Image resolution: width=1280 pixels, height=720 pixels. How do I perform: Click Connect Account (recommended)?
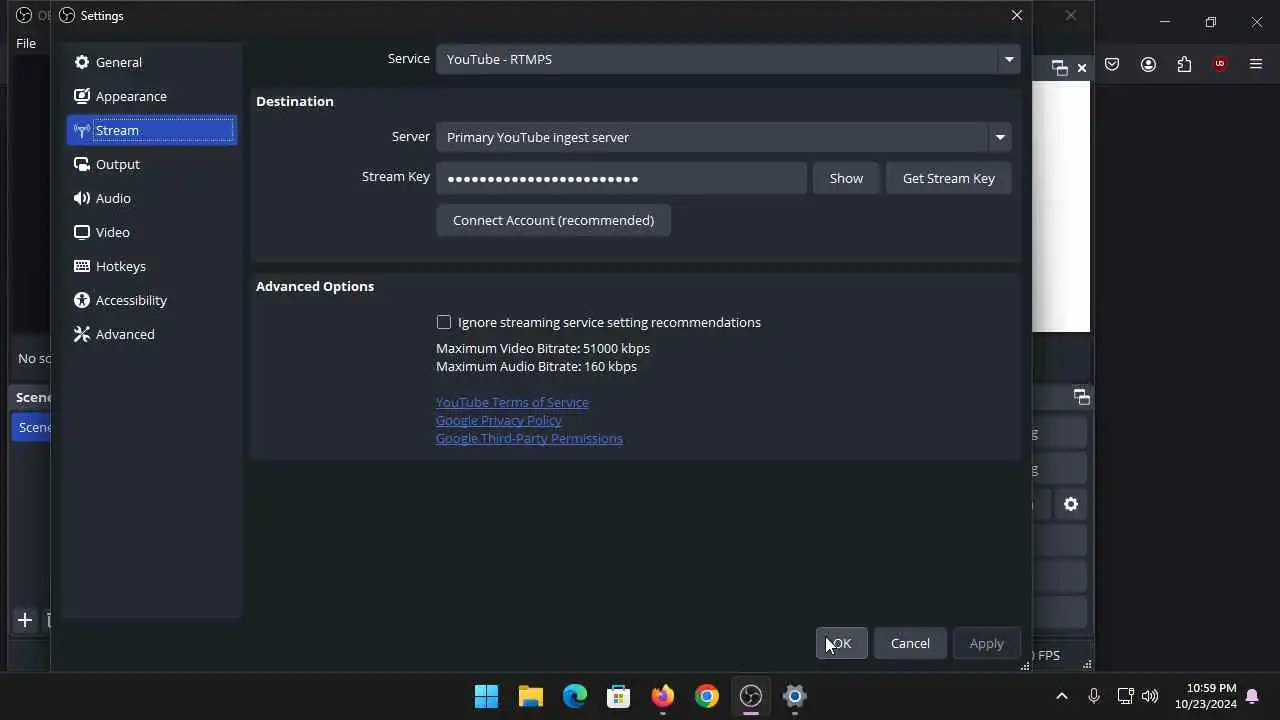pyautogui.click(x=553, y=220)
